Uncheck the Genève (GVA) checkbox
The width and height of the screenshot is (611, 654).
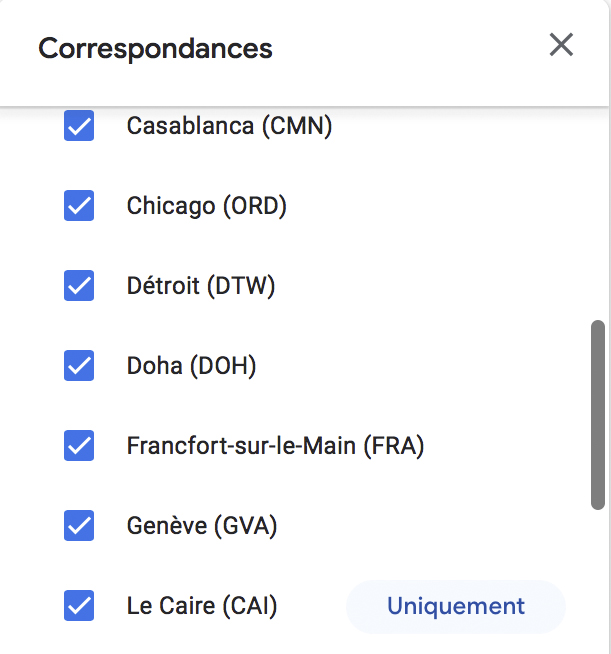pos(79,525)
